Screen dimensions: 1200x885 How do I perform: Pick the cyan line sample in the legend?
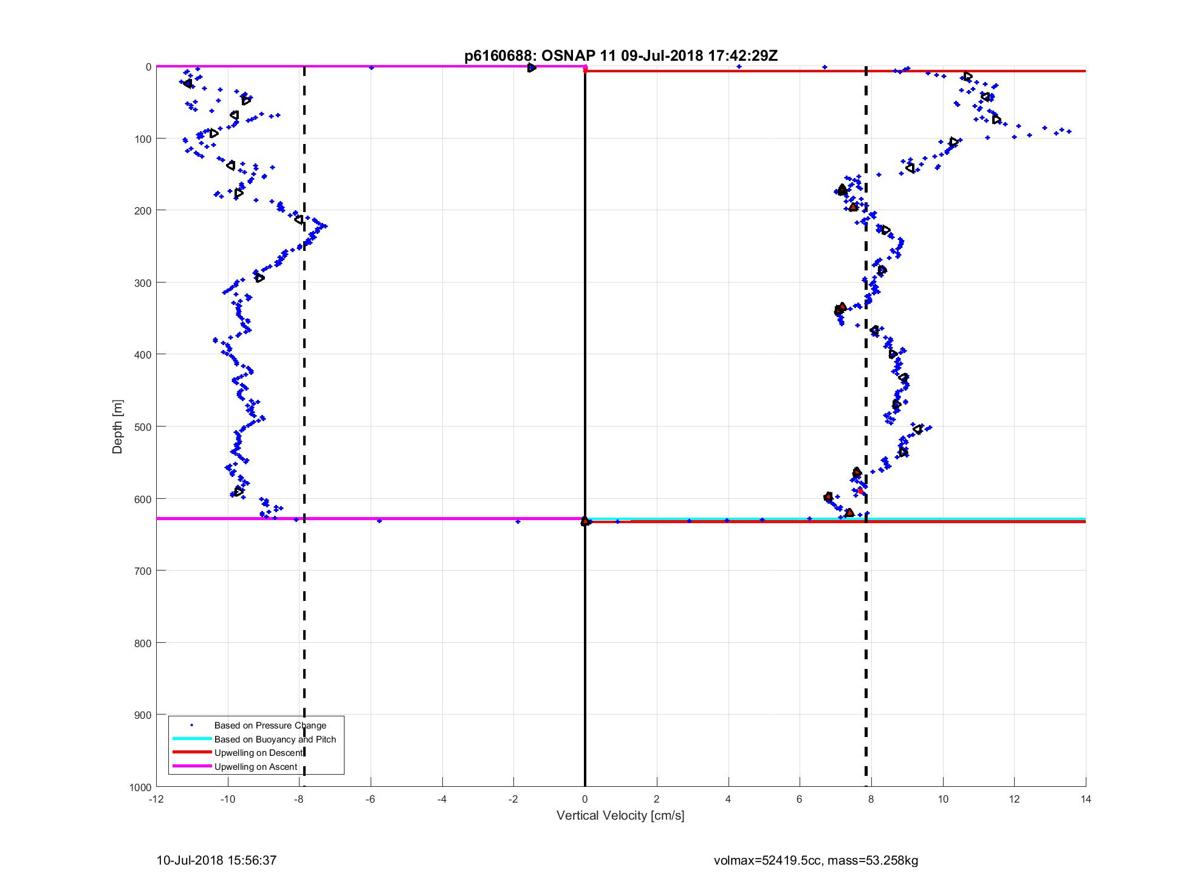190,739
